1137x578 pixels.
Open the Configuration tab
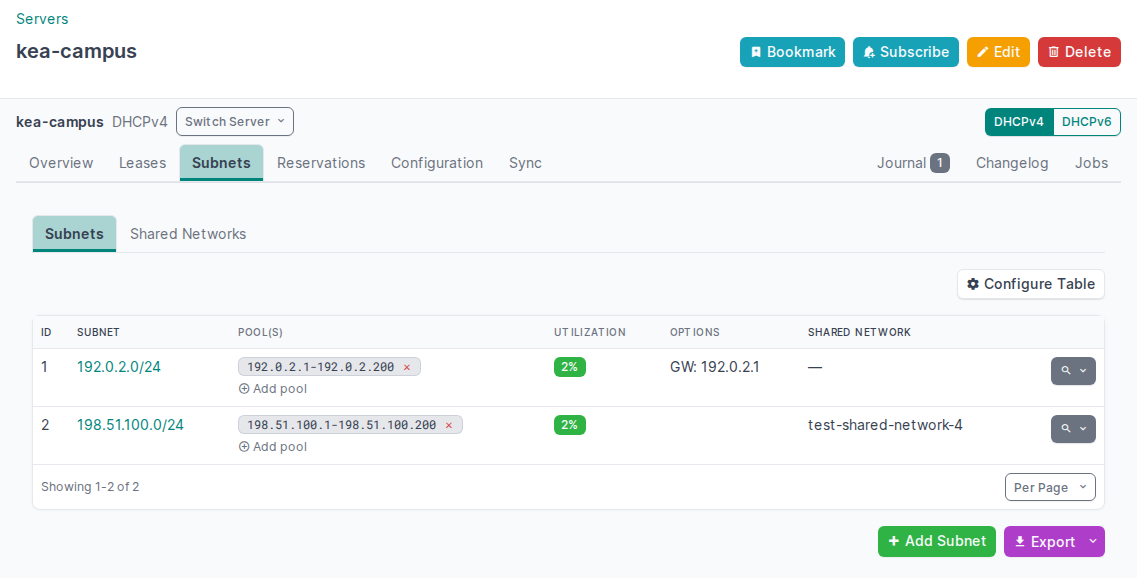[437, 163]
